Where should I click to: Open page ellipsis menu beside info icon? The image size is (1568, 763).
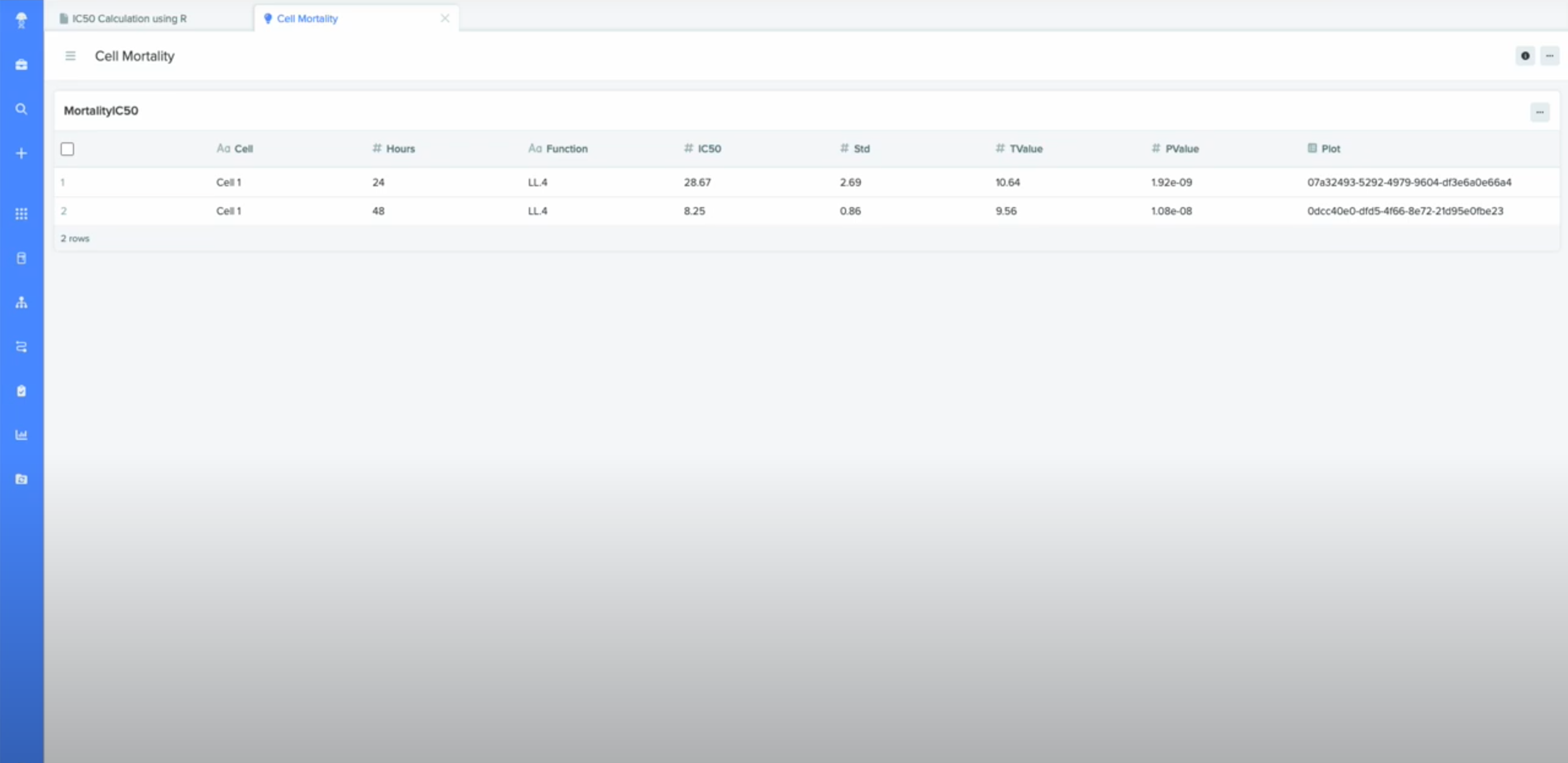[x=1550, y=56]
